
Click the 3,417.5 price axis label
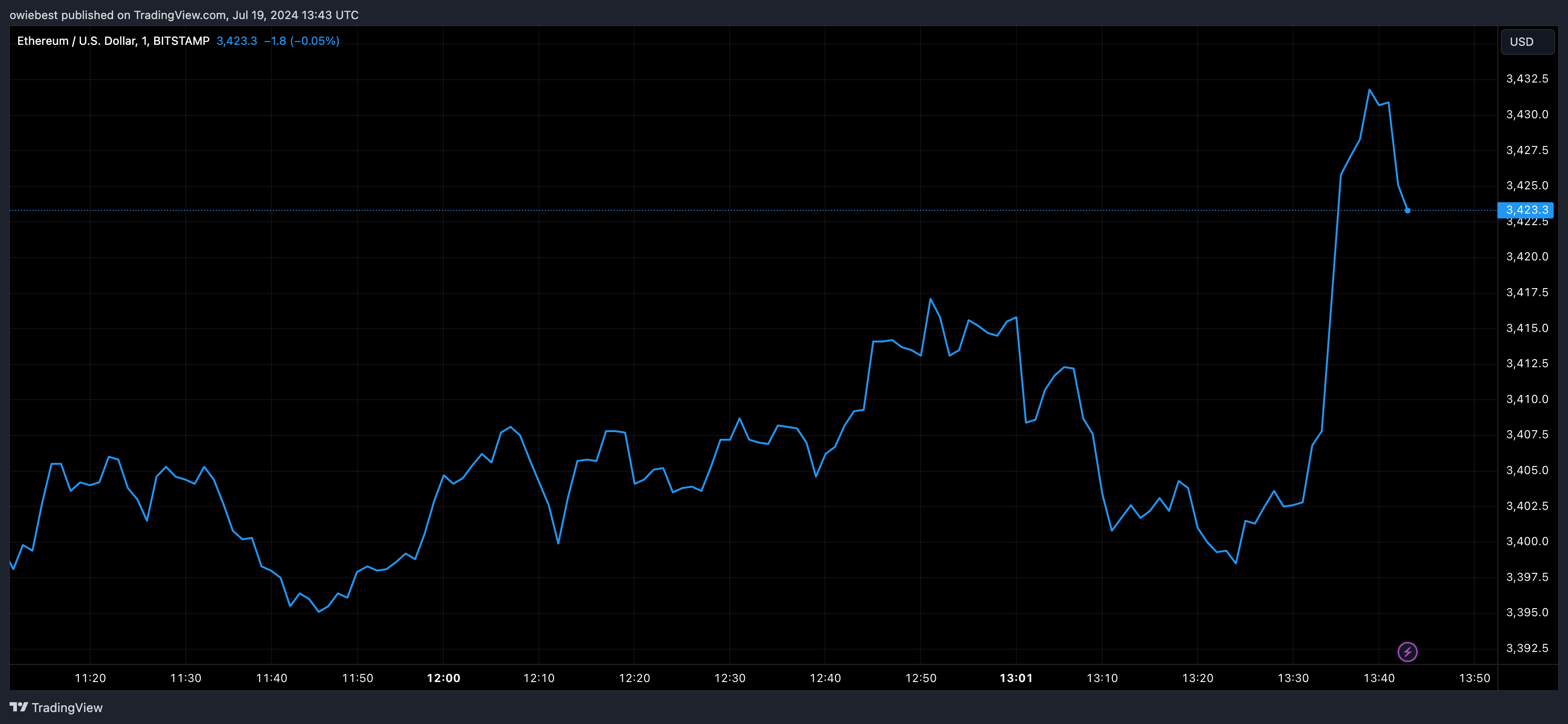(x=1526, y=292)
